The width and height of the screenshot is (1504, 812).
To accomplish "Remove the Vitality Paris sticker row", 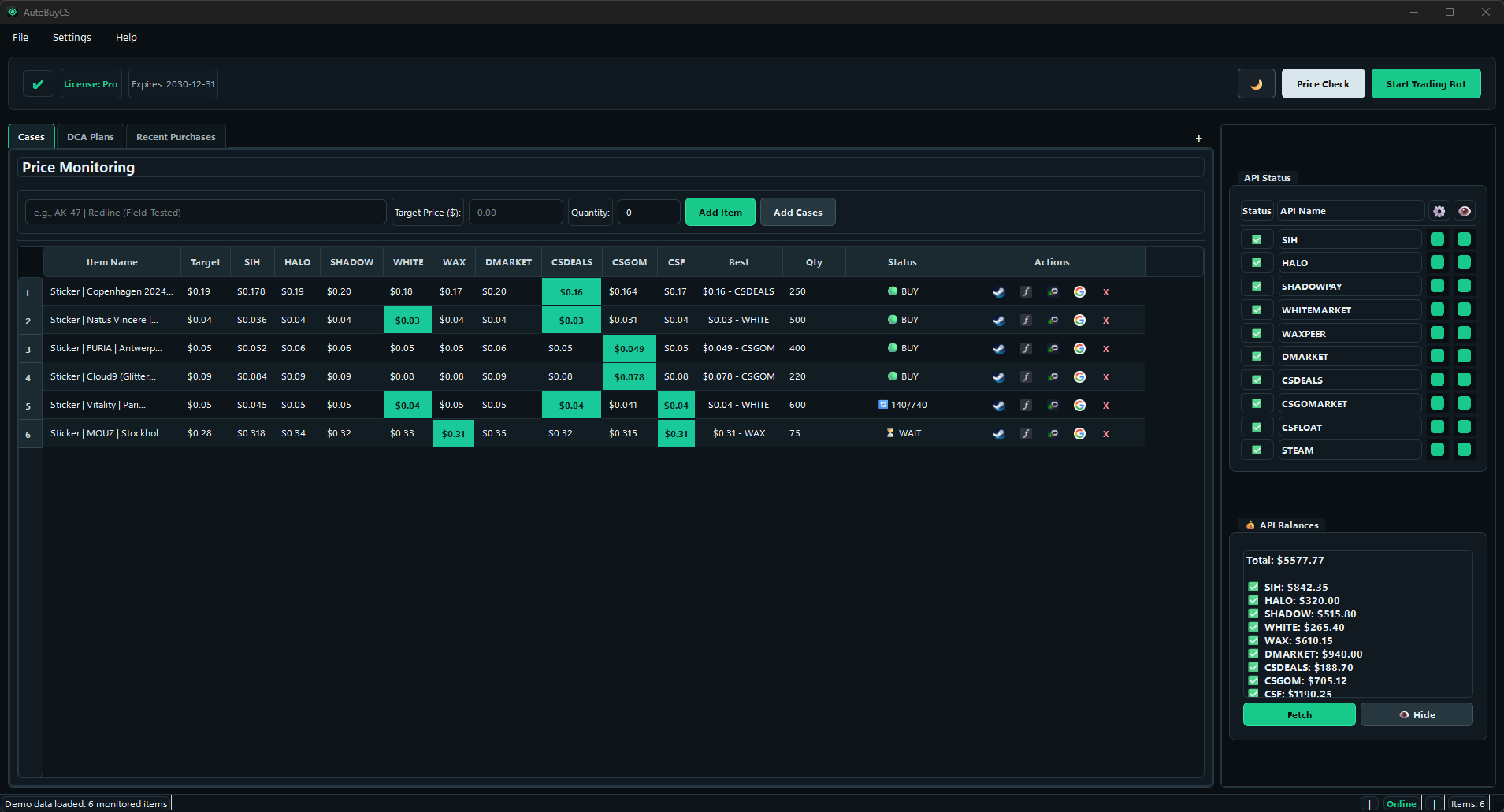I will pos(1105,406).
